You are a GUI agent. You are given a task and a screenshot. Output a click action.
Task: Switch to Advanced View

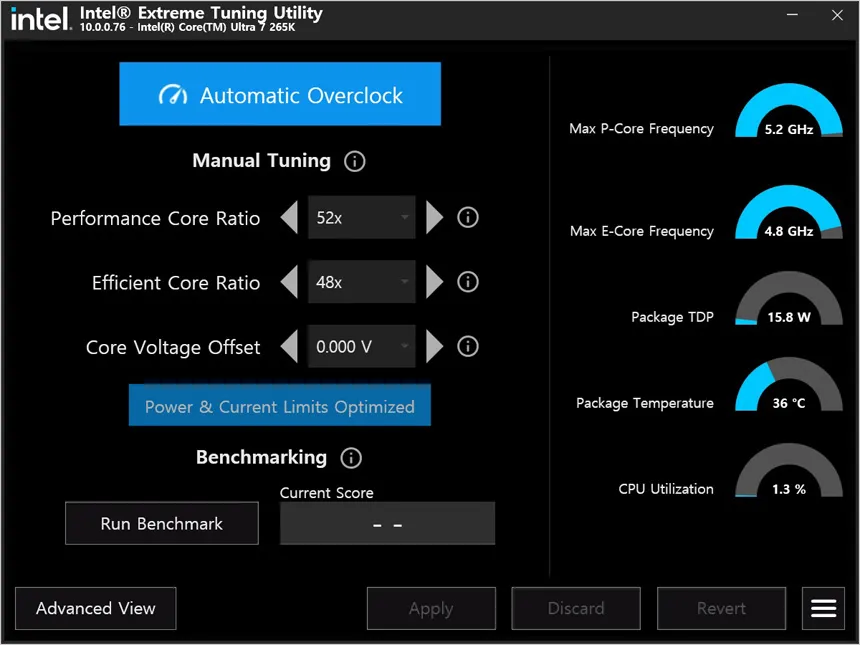(96, 608)
